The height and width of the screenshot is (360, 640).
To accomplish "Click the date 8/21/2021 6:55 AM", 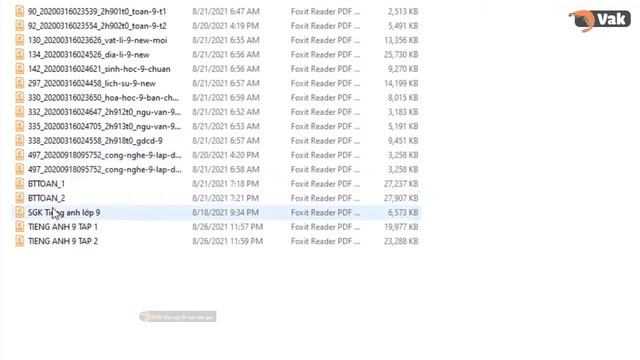I will point(226,40).
